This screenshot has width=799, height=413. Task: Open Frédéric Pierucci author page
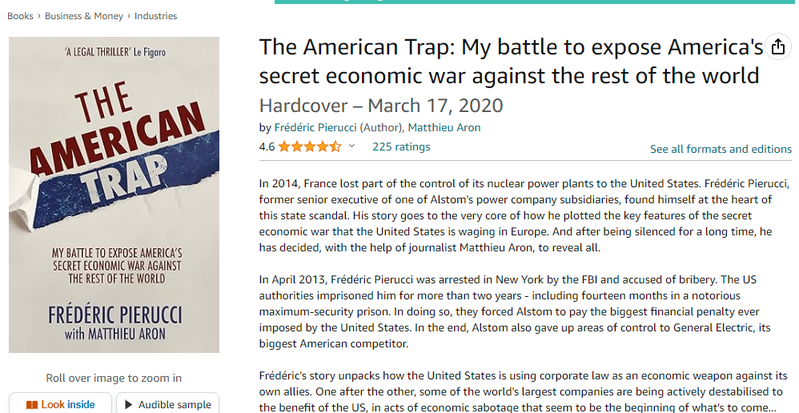point(315,127)
